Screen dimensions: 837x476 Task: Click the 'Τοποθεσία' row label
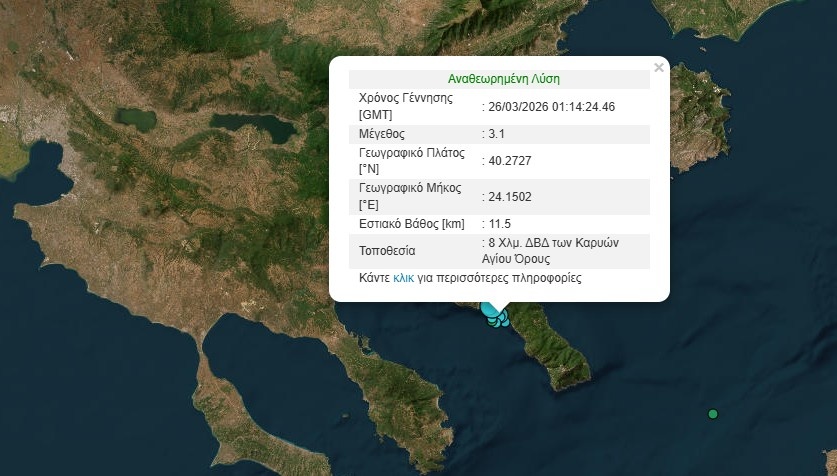386,250
